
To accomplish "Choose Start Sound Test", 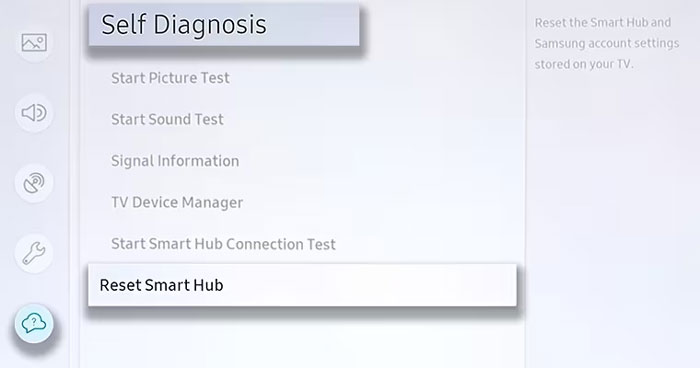I will coord(167,119).
